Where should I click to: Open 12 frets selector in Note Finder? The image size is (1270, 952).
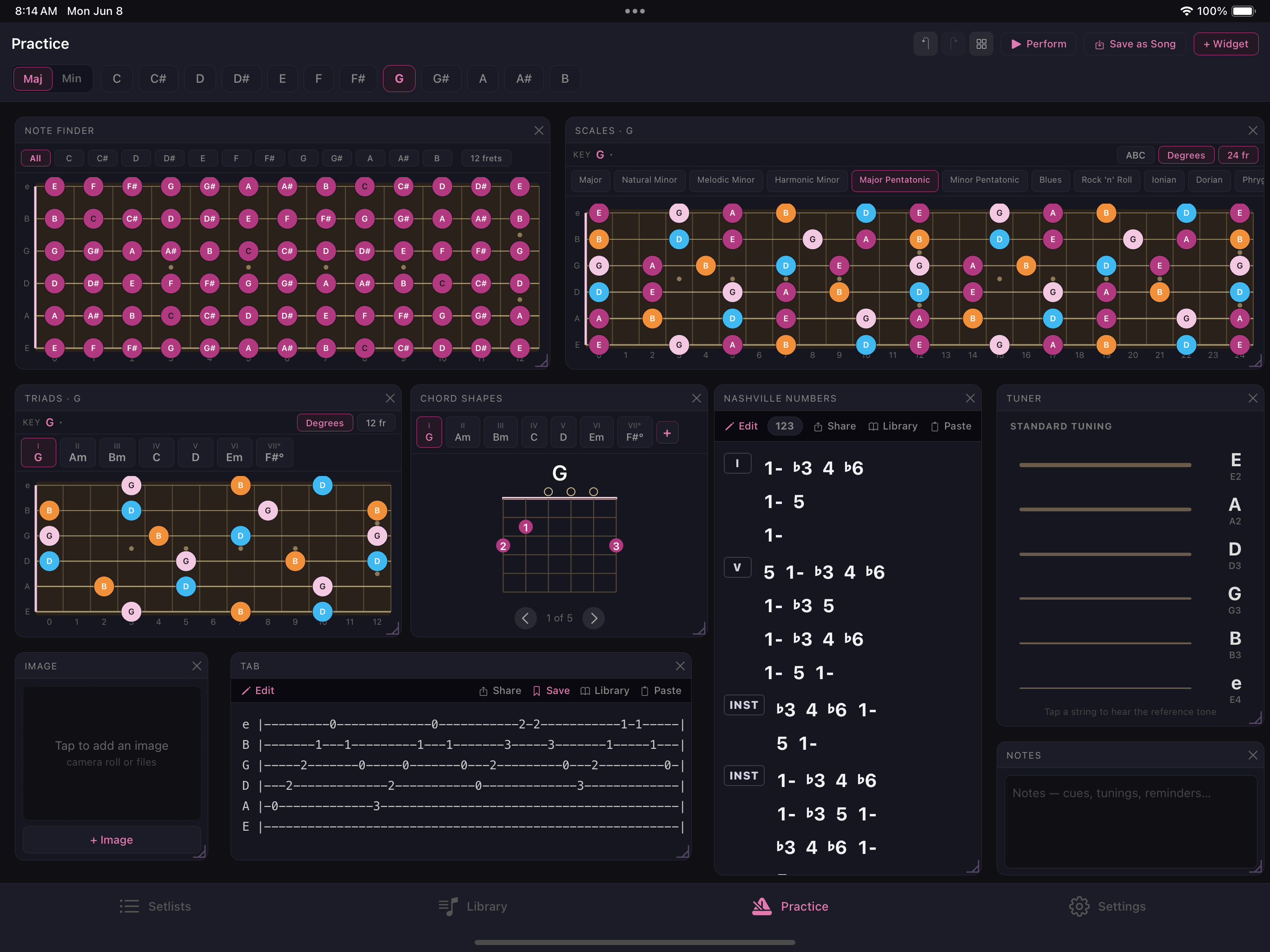tap(486, 158)
